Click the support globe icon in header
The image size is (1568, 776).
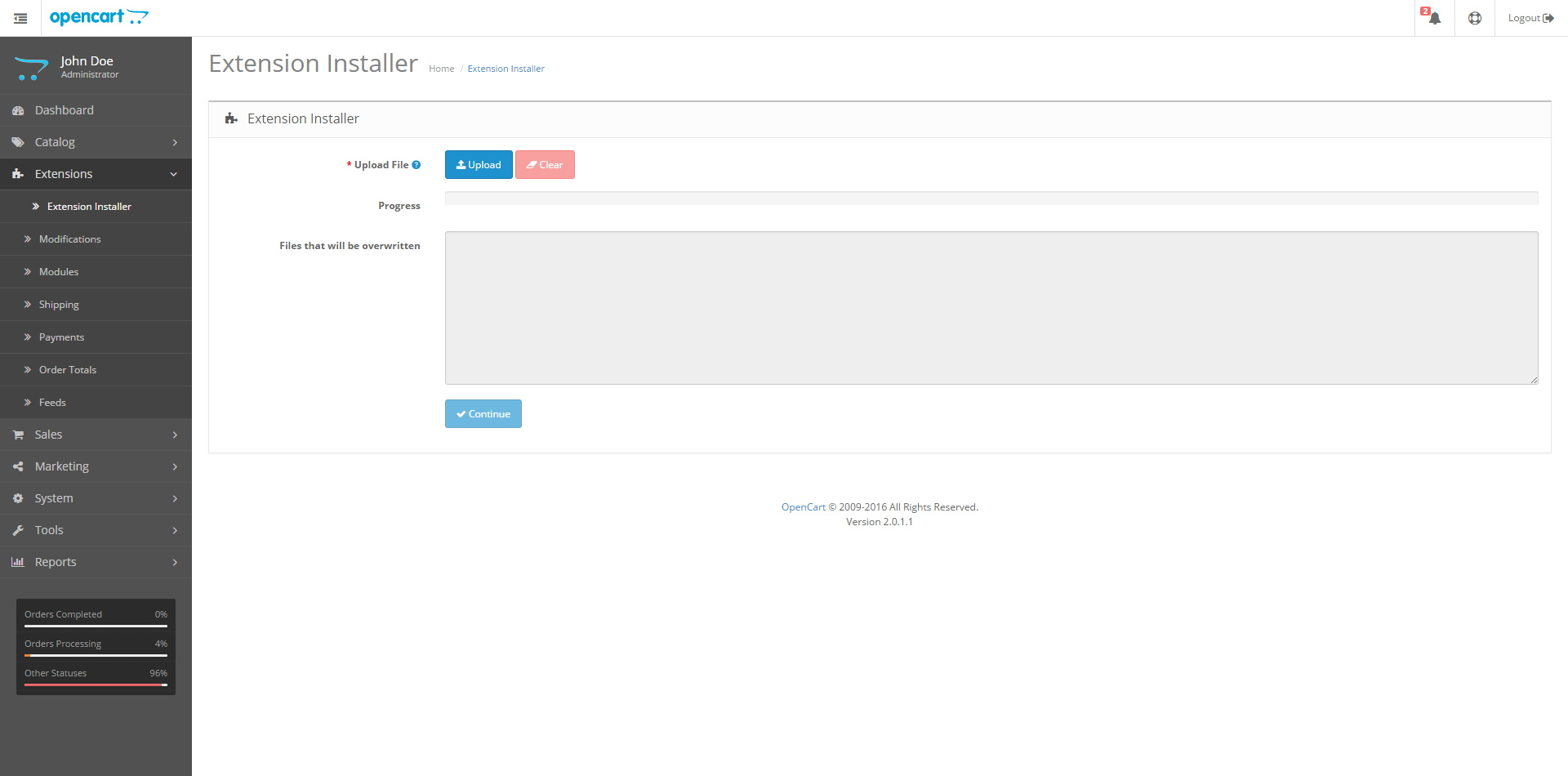coord(1474,17)
